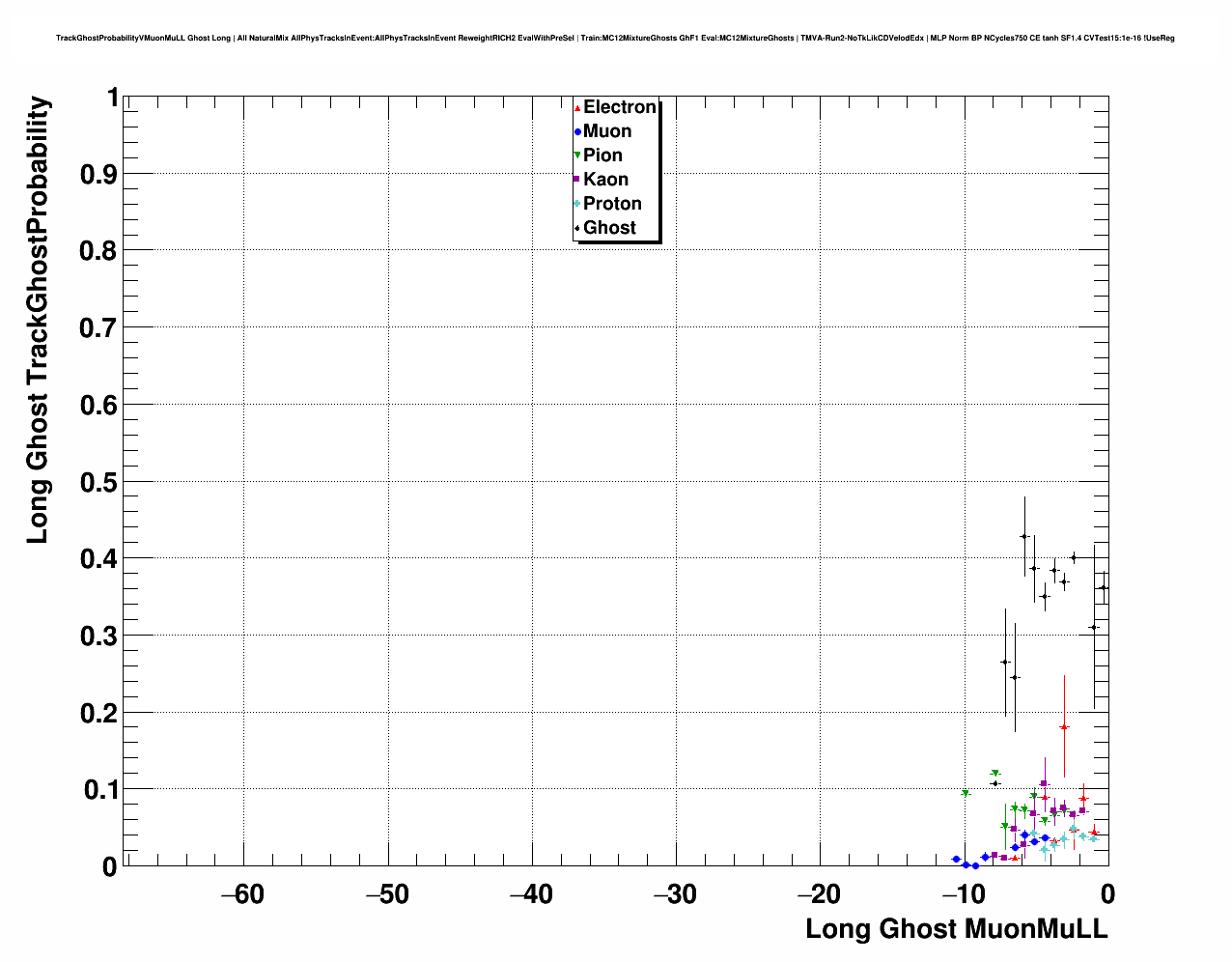Click the x-axis tick label '−60'

click(242, 894)
